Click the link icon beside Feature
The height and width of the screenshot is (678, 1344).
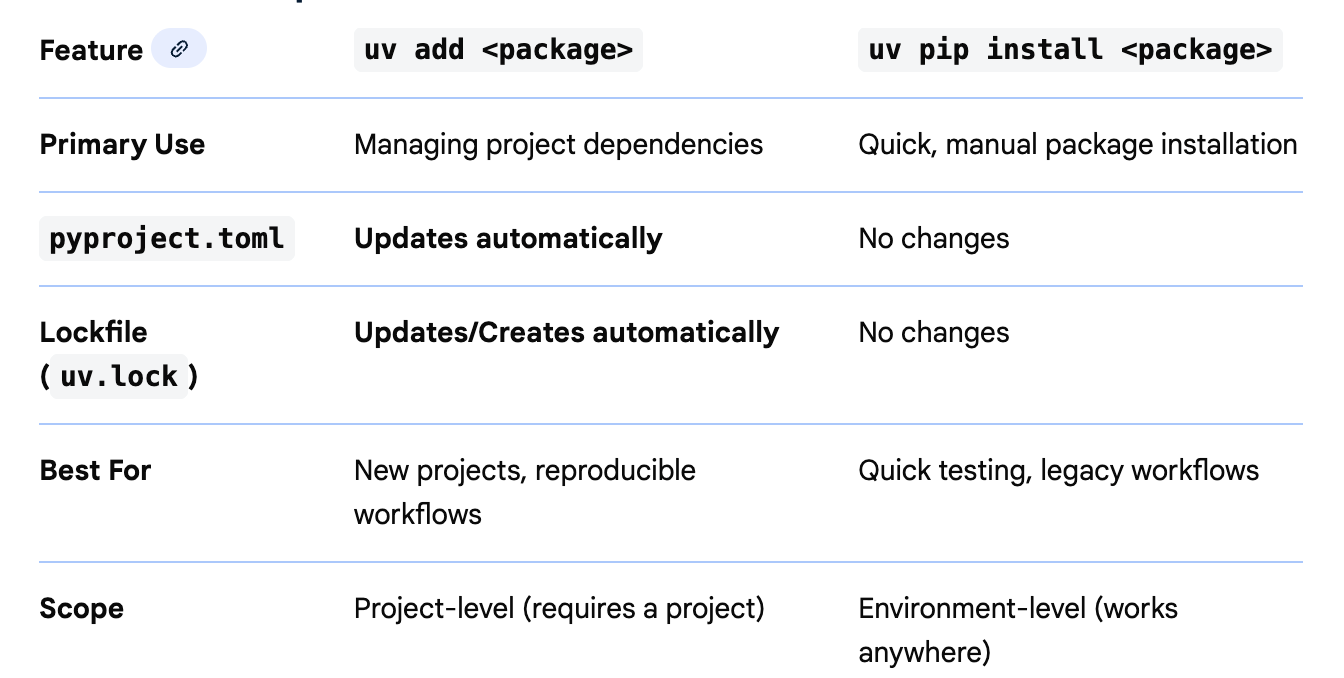click(179, 49)
